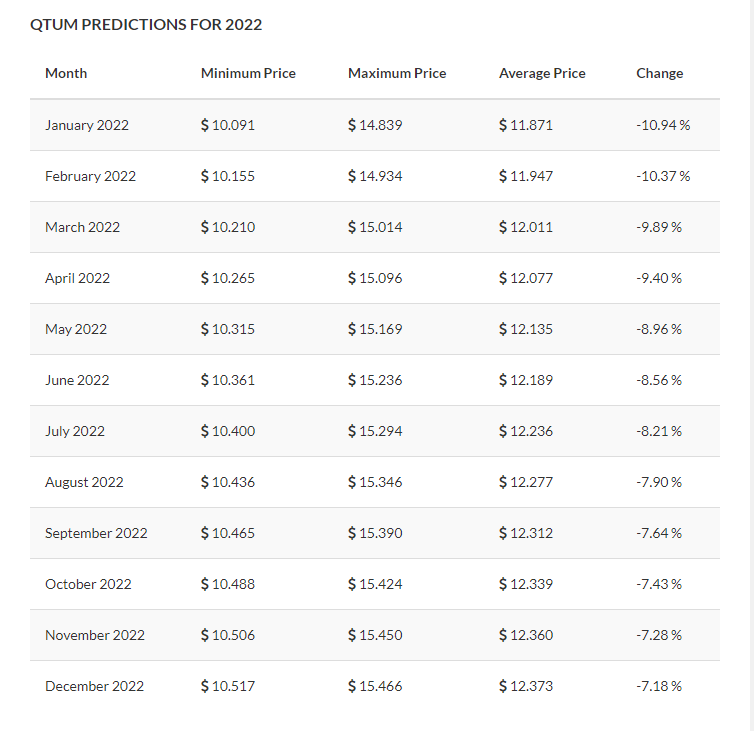Click October 2022 average price $12.339
The image size is (754, 731).
coord(526,584)
